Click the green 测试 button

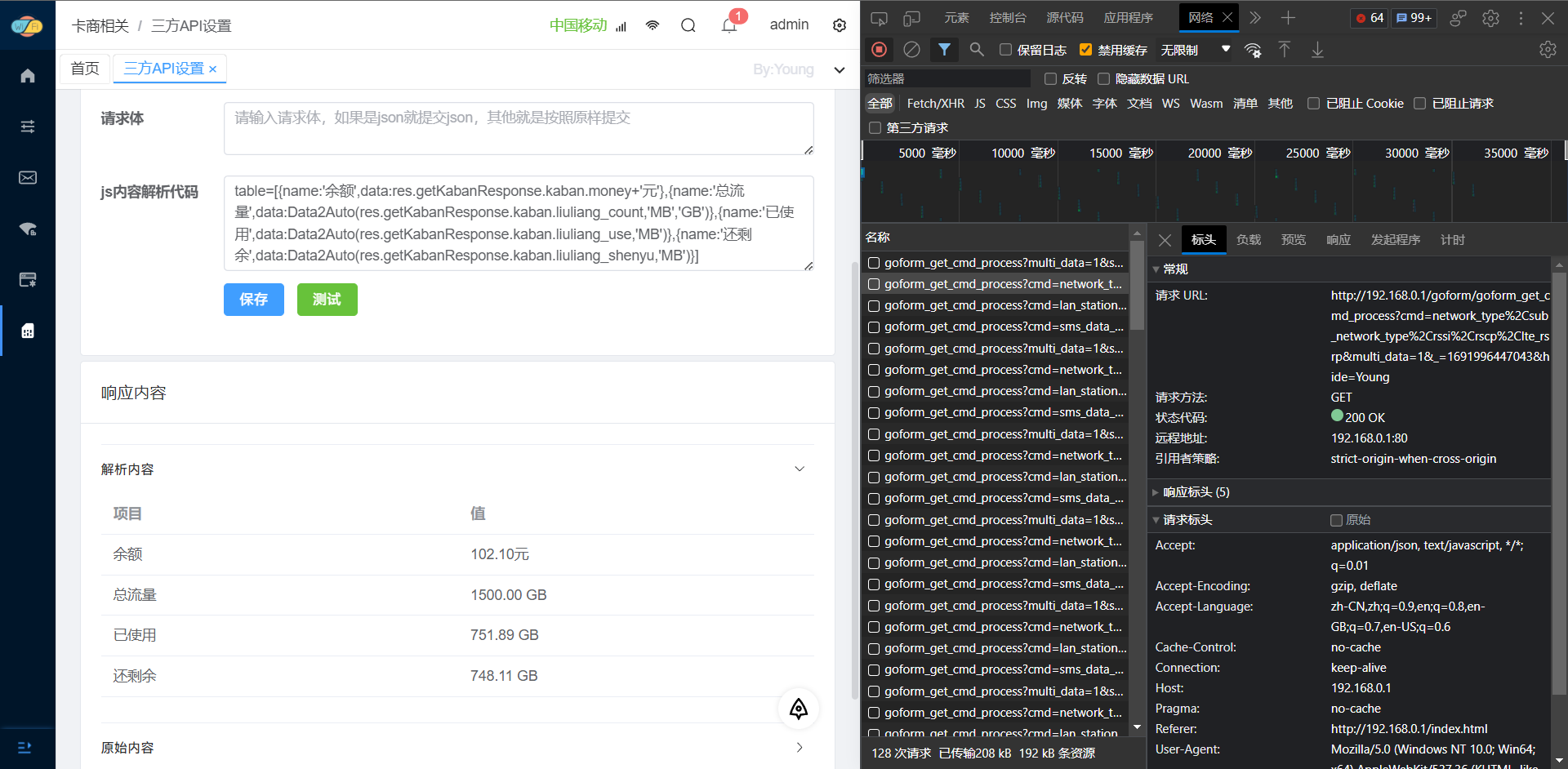[x=327, y=300]
